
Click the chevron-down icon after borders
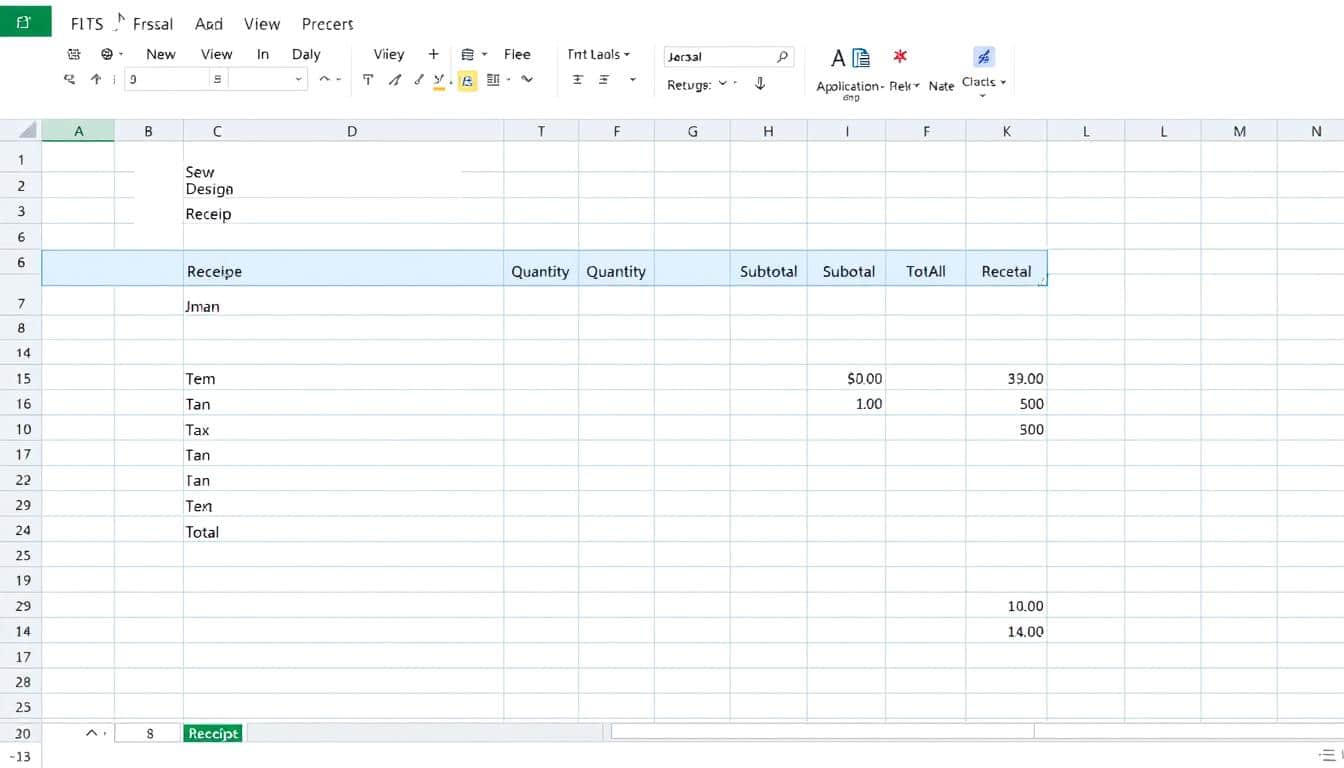click(527, 80)
